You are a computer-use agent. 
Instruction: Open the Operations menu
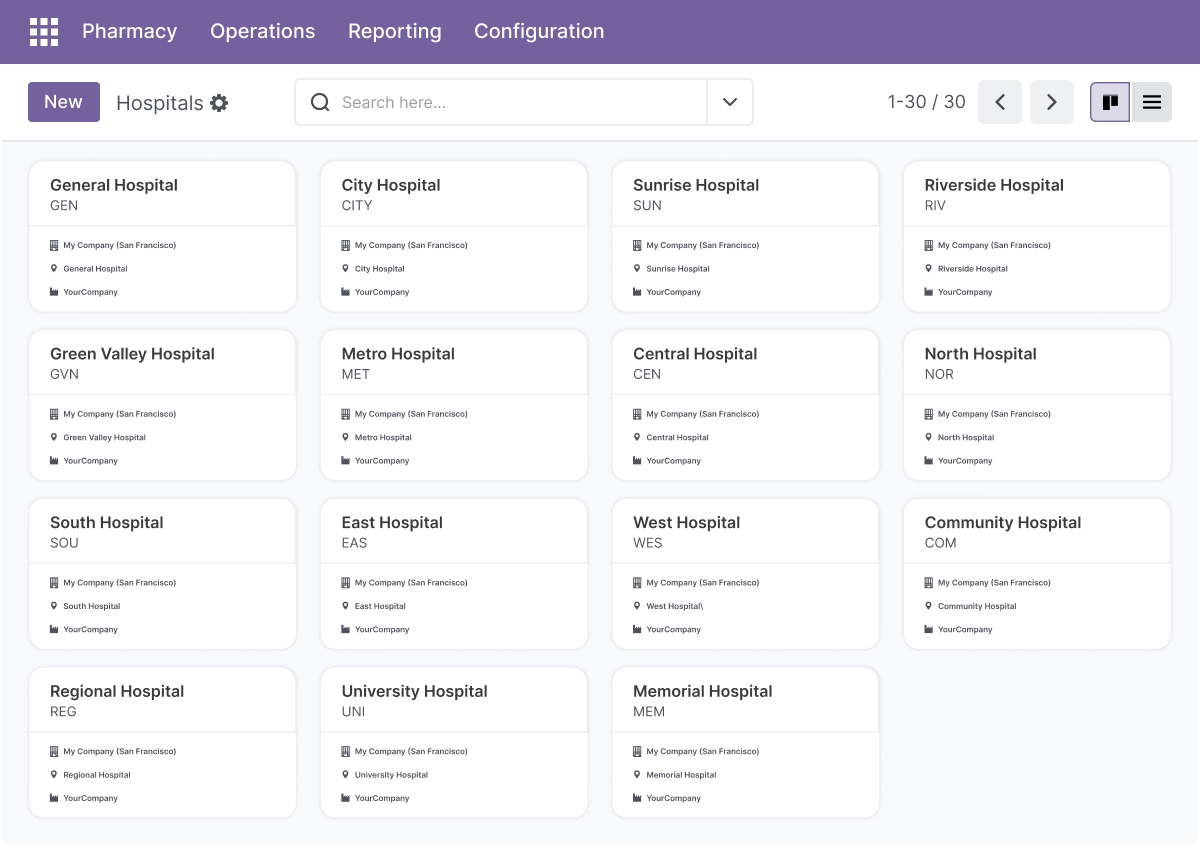click(x=263, y=31)
